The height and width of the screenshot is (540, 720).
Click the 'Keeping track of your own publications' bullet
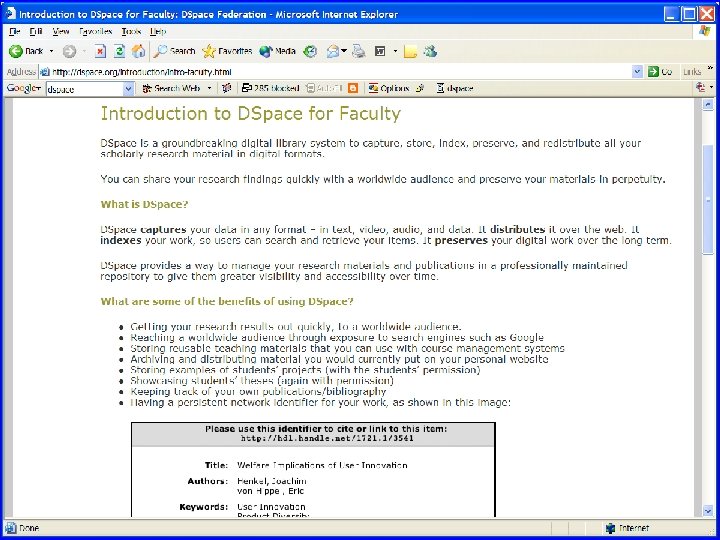click(258, 392)
